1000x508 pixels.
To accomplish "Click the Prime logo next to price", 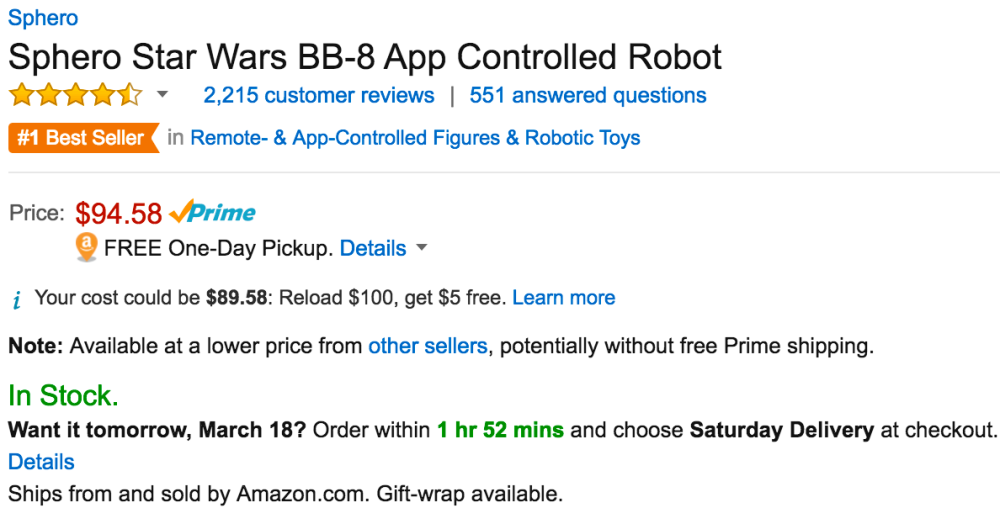I will click(x=213, y=212).
